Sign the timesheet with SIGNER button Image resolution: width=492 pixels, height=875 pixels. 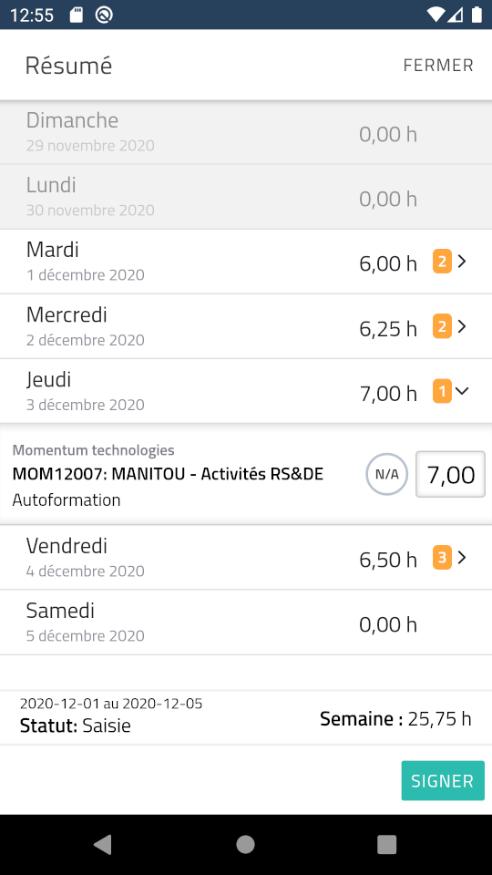click(x=443, y=781)
